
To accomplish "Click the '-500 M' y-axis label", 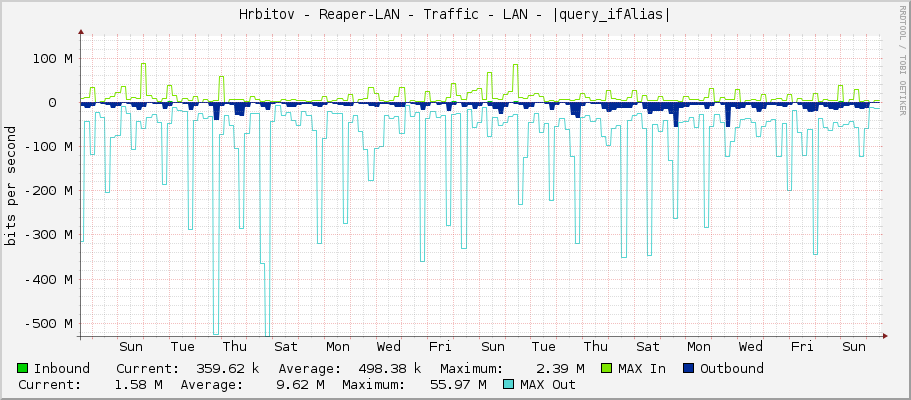I will 48,323.
